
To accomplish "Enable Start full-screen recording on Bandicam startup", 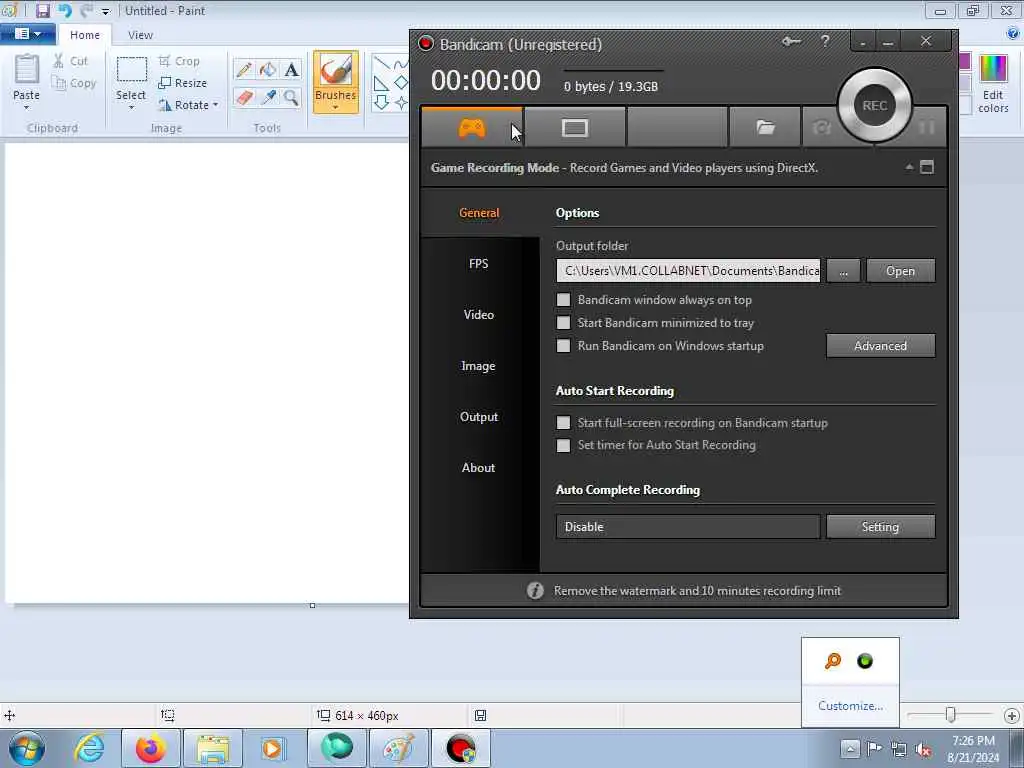I will tap(563, 423).
